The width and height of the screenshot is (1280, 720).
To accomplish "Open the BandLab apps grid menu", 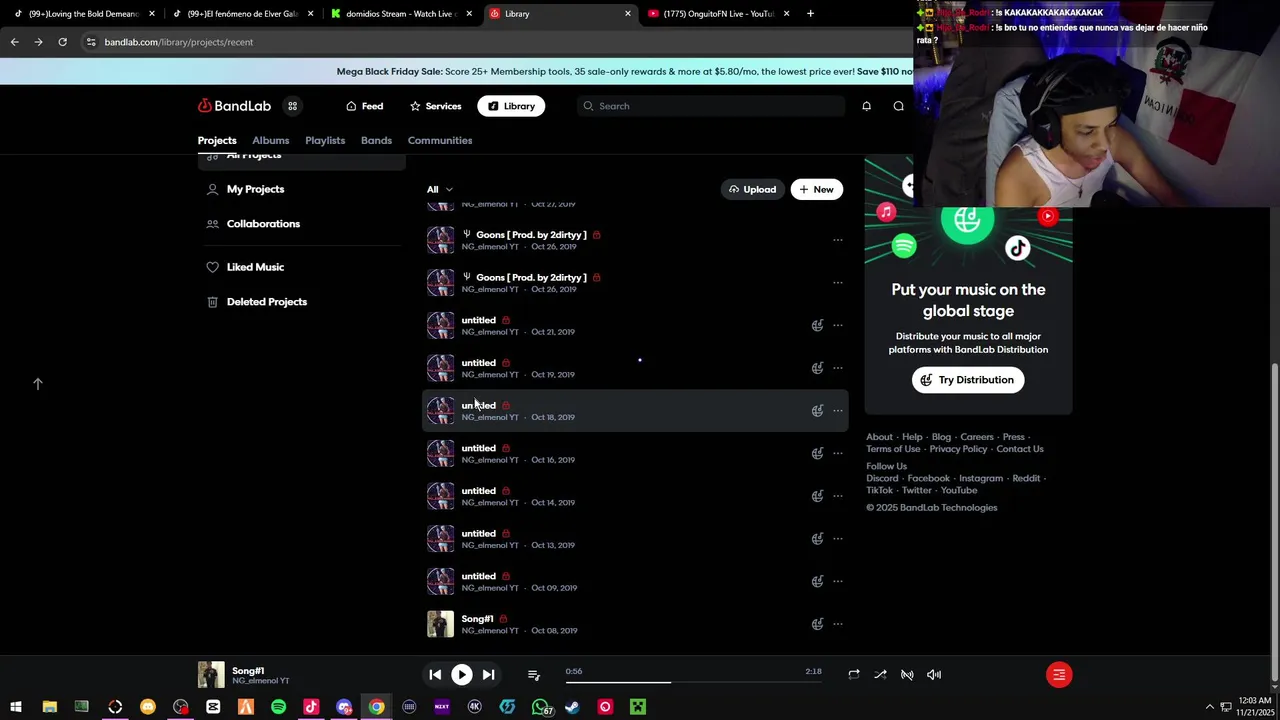I will pos(292,106).
